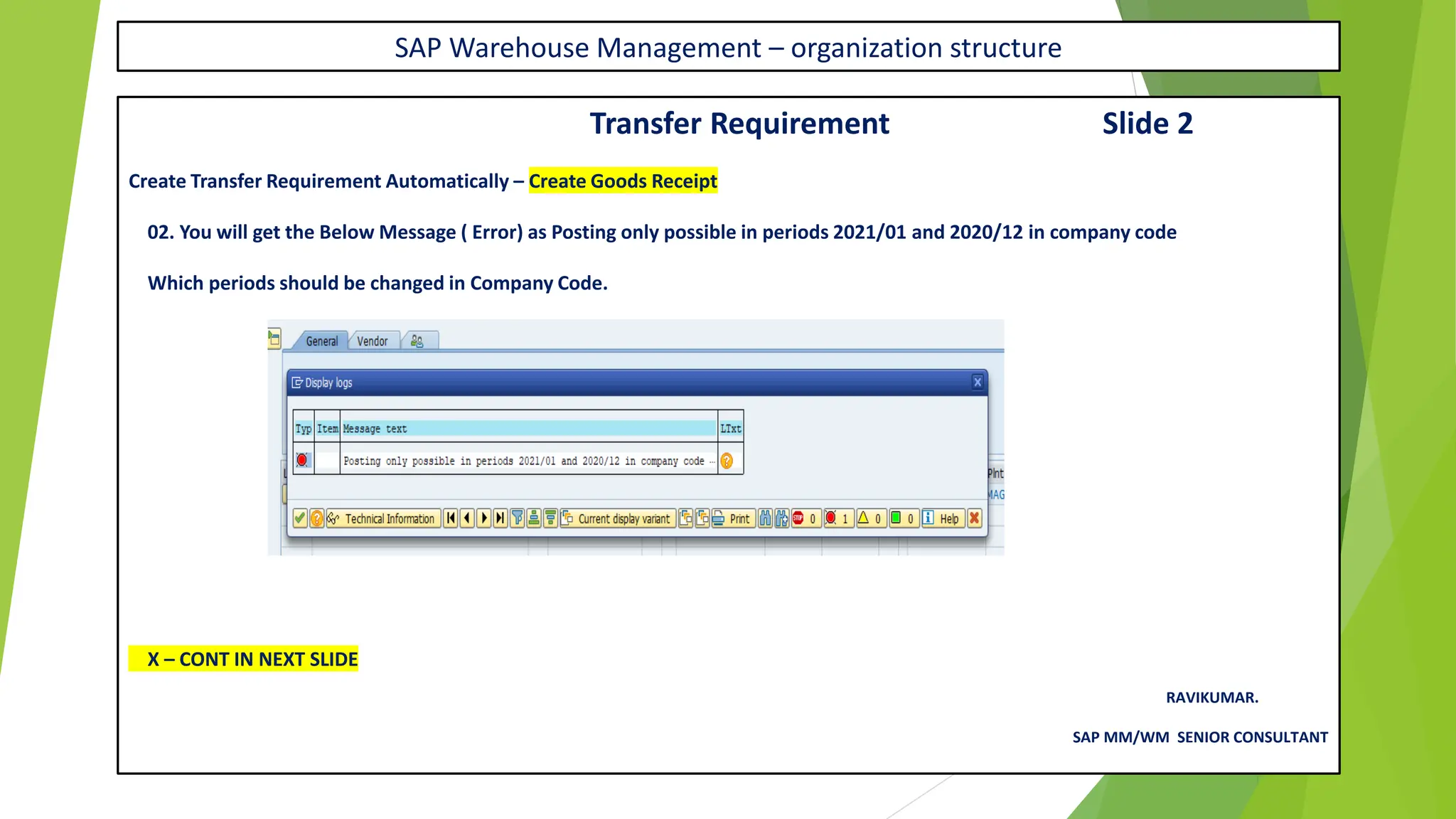Filter by yellow warning messages
The image size is (1456, 819).
(x=870, y=518)
